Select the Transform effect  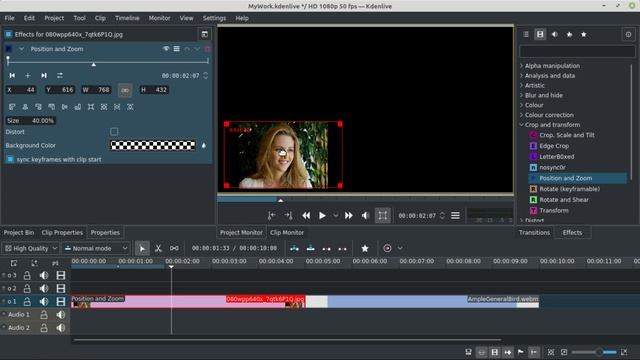tap(554, 211)
